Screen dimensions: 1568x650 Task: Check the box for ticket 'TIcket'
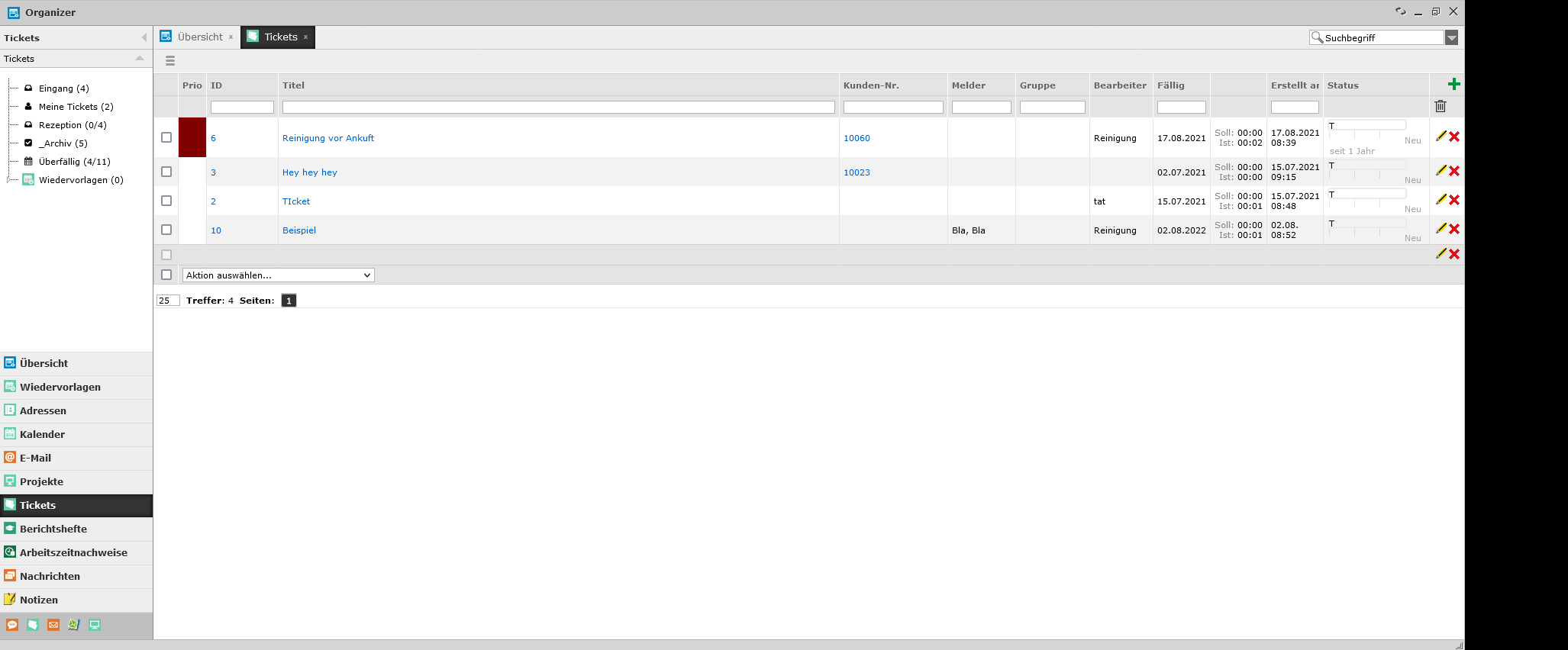166,201
